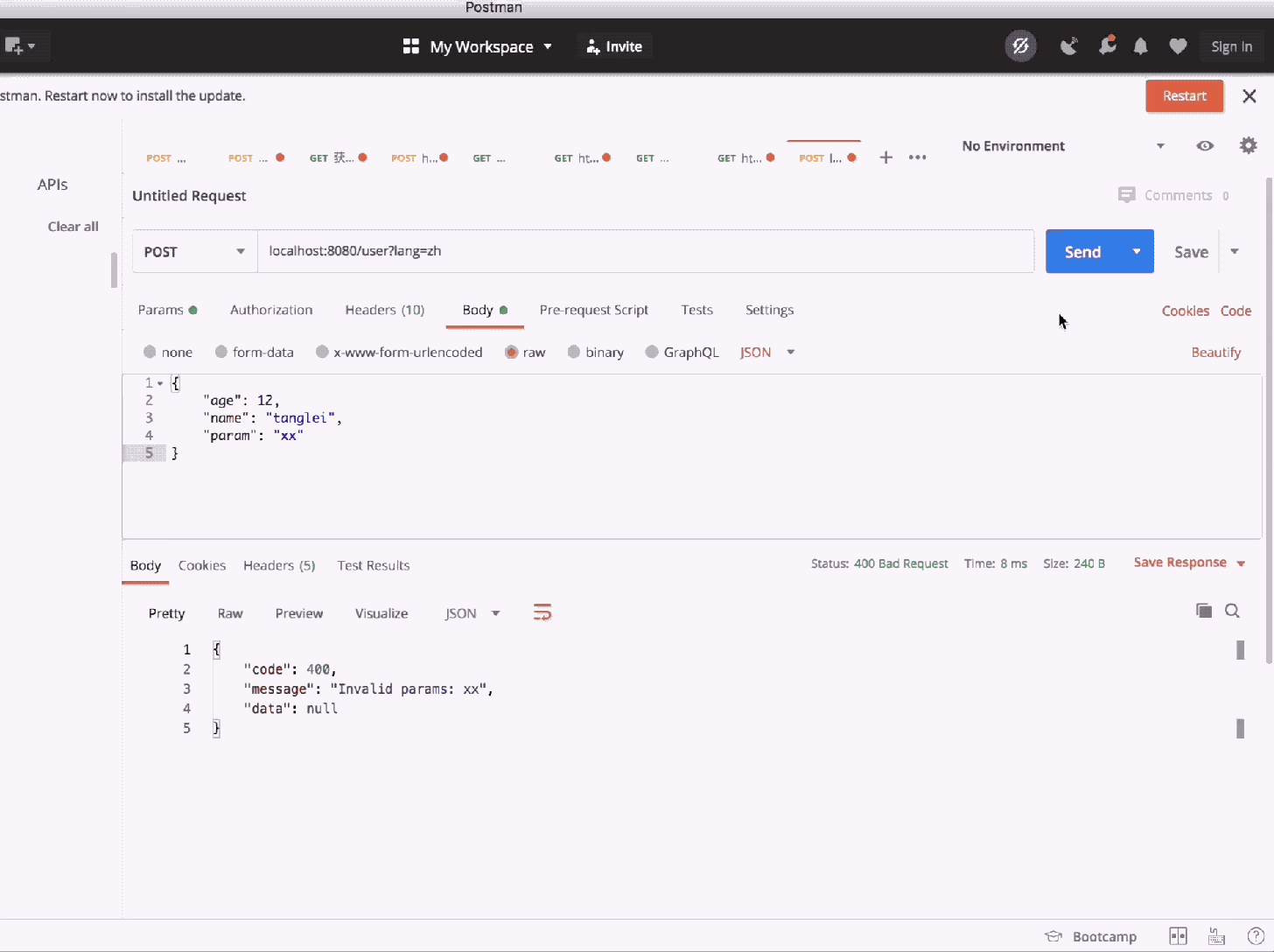Open the capture requests satellite icon
This screenshot has height=952, width=1274.
click(1068, 46)
